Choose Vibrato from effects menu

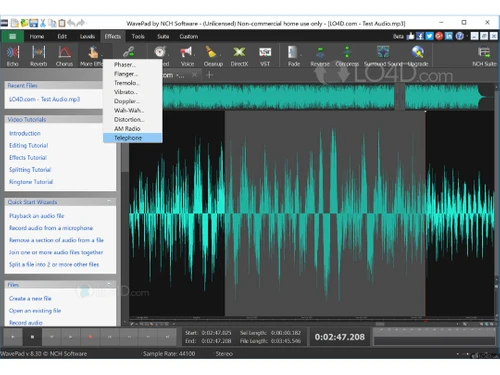[133, 92]
